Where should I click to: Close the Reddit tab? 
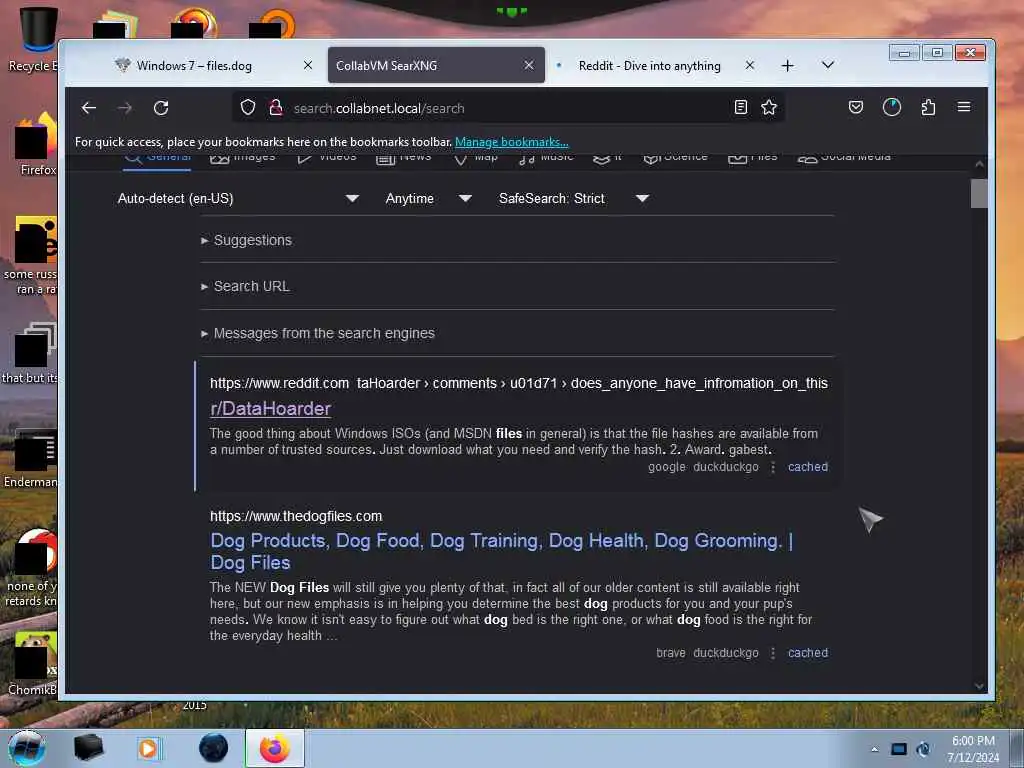(x=750, y=65)
